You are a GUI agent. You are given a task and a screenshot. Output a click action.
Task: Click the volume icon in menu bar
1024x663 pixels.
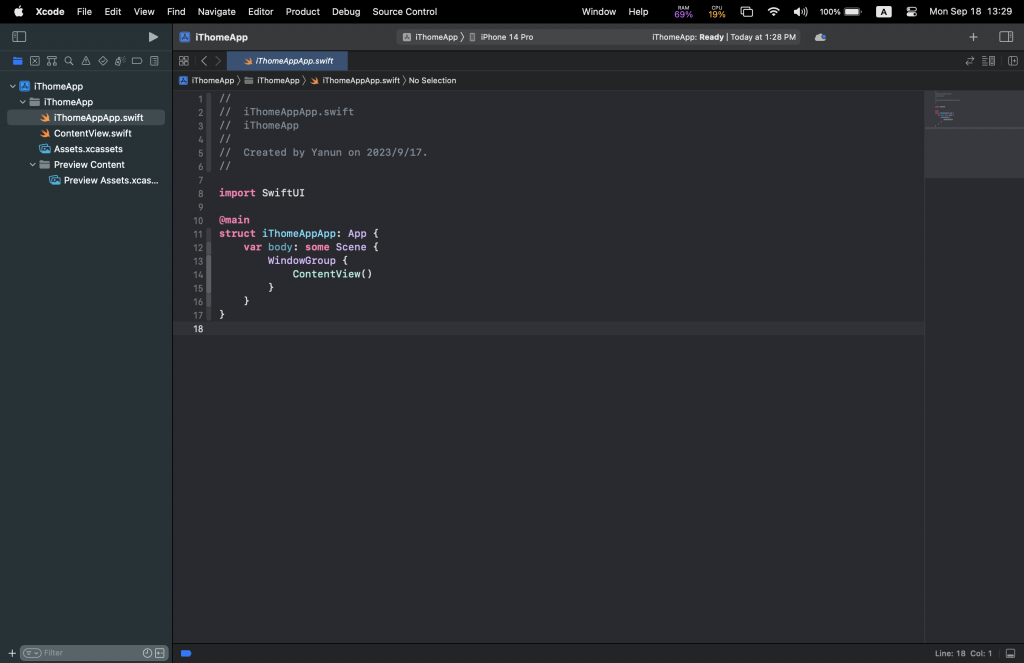(x=800, y=12)
